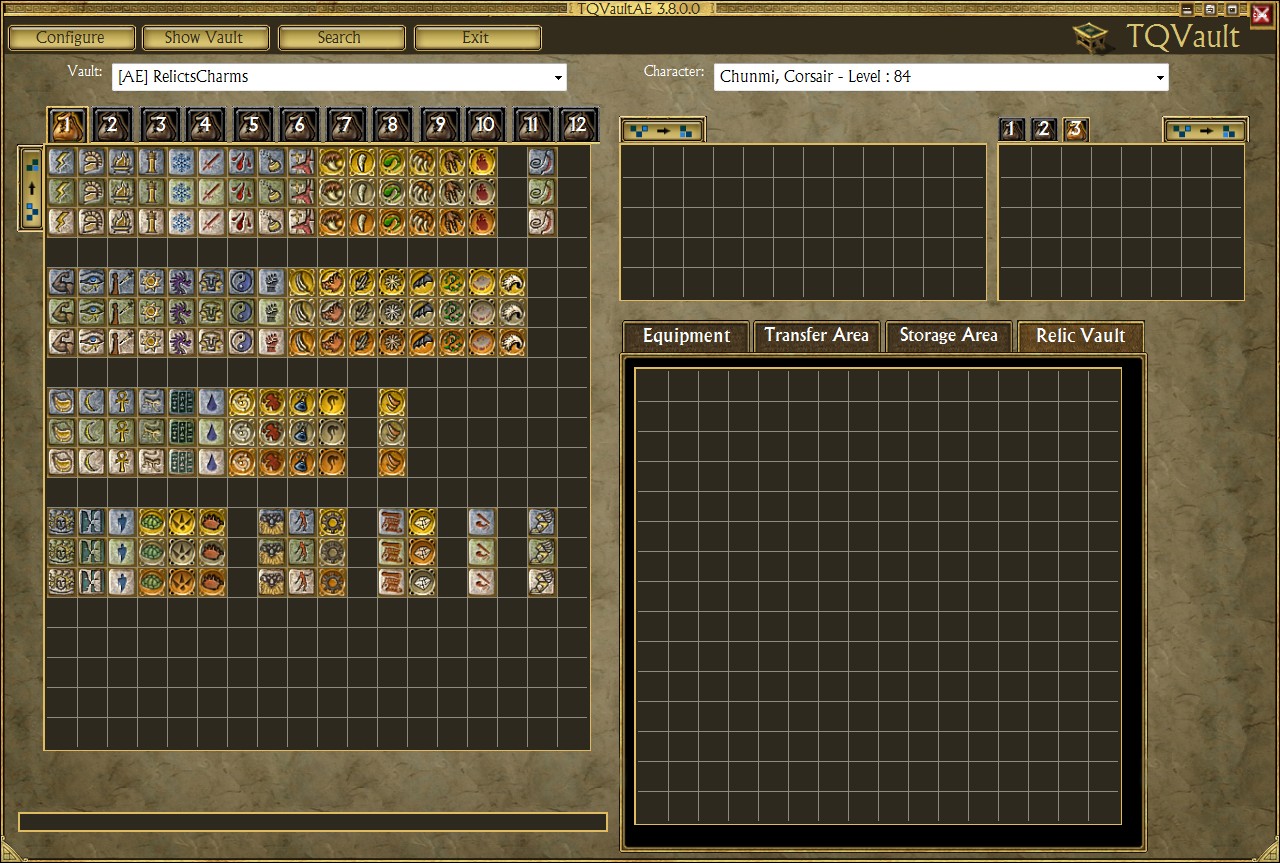This screenshot has width=1280, height=863.
Task: Pick the green crescent moon relic
Action: (92, 432)
